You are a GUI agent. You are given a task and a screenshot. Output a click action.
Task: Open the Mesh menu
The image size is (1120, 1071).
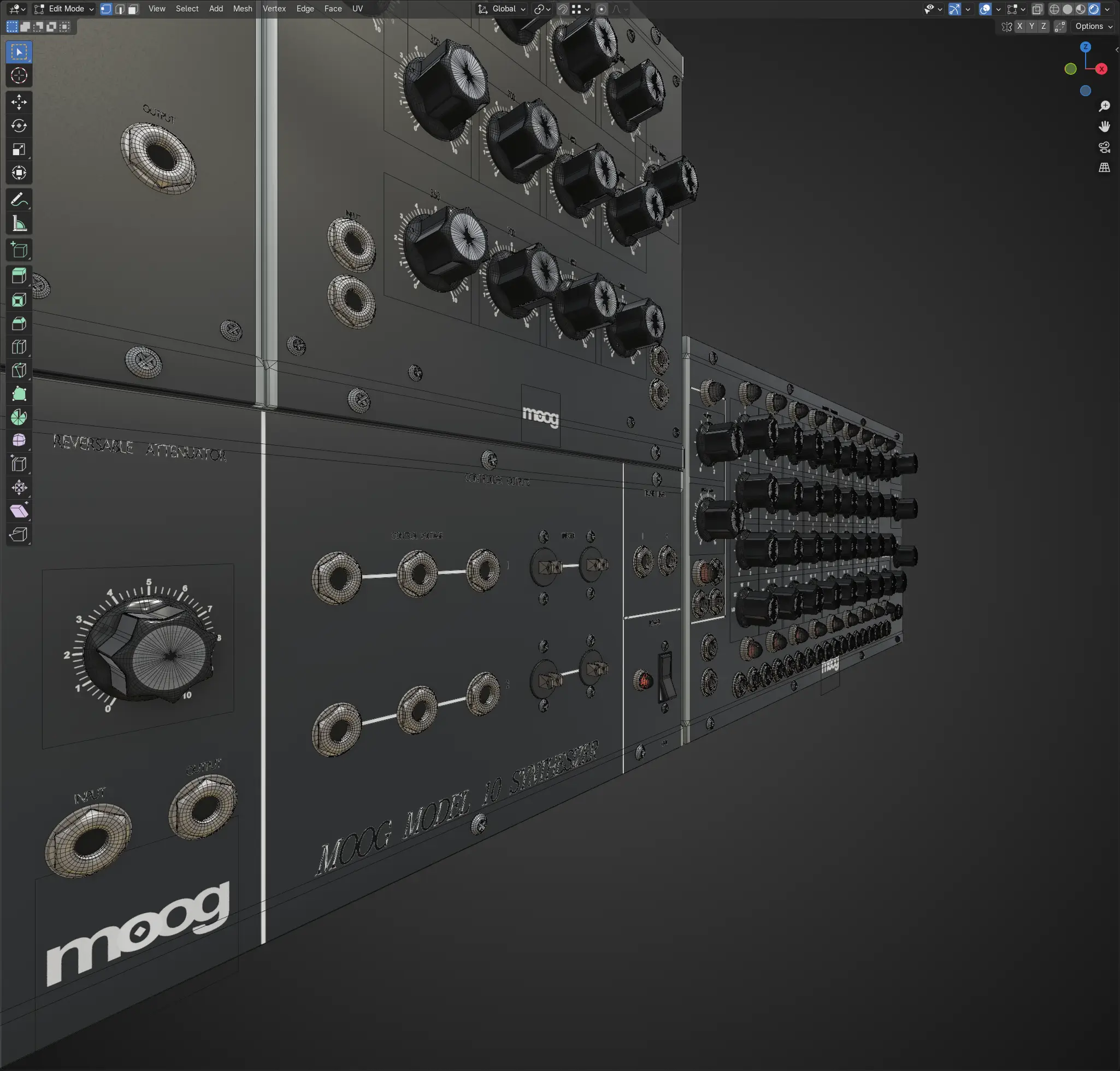click(x=242, y=9)
